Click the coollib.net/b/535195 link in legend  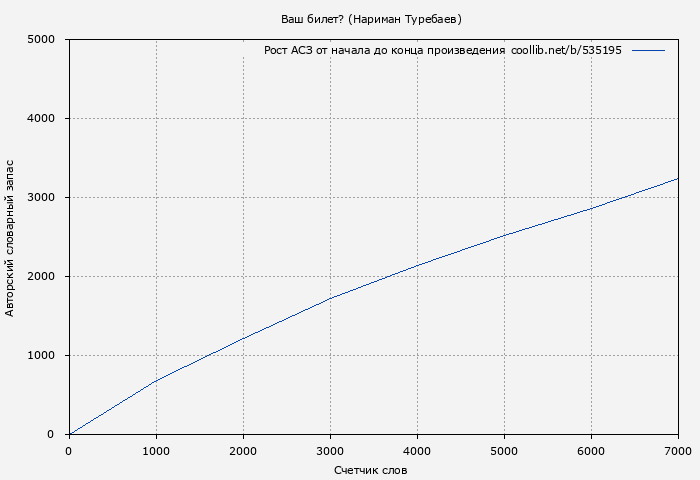[566, 50]
